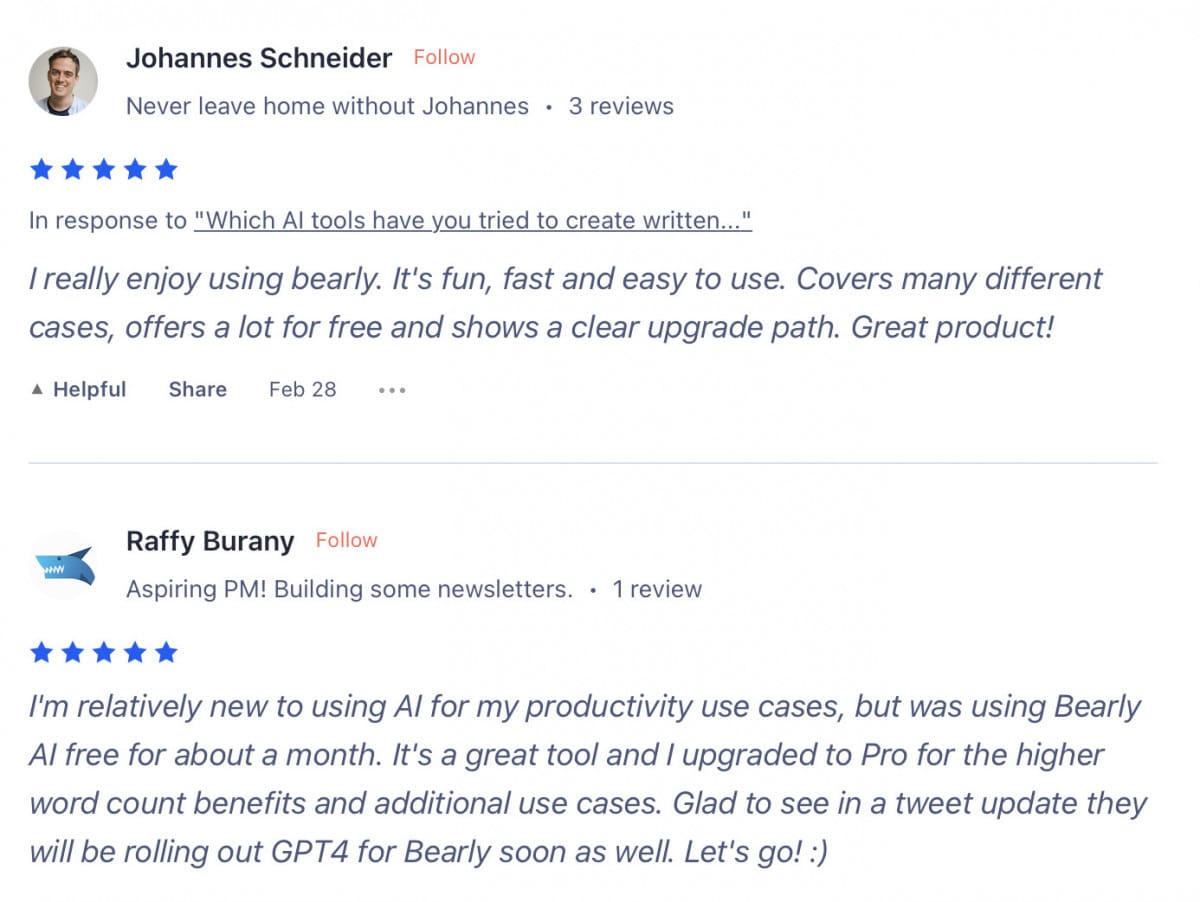The height and width of the screenshot is (902, 1200).
Task: Open Johannes Schneider's profile photo
Action: point(63,81)
